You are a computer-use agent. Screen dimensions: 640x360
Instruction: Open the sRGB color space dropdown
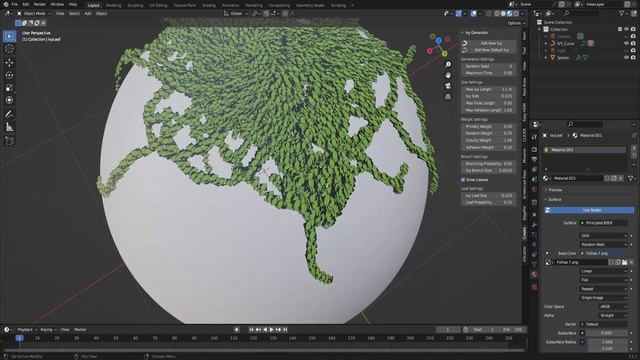tap(613, 307)
